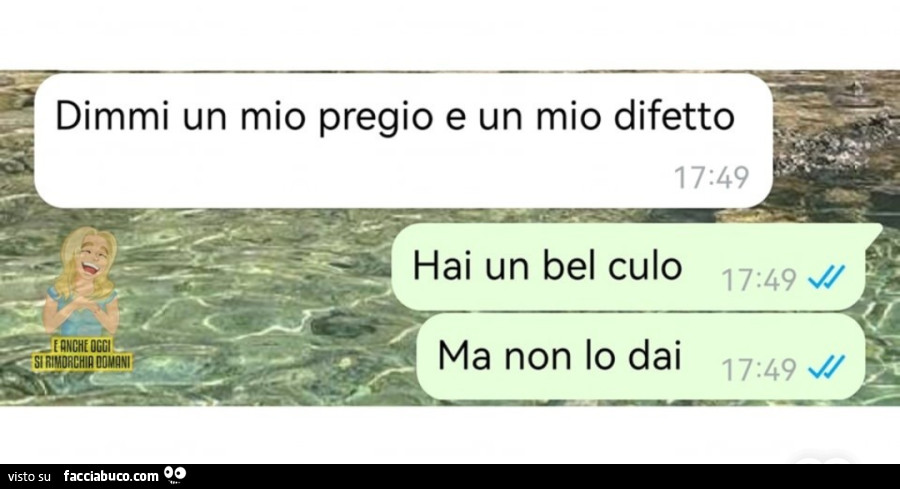Open the facciabuco.com link
Viewport: 900px width, 489px height.
click(111, 476)
